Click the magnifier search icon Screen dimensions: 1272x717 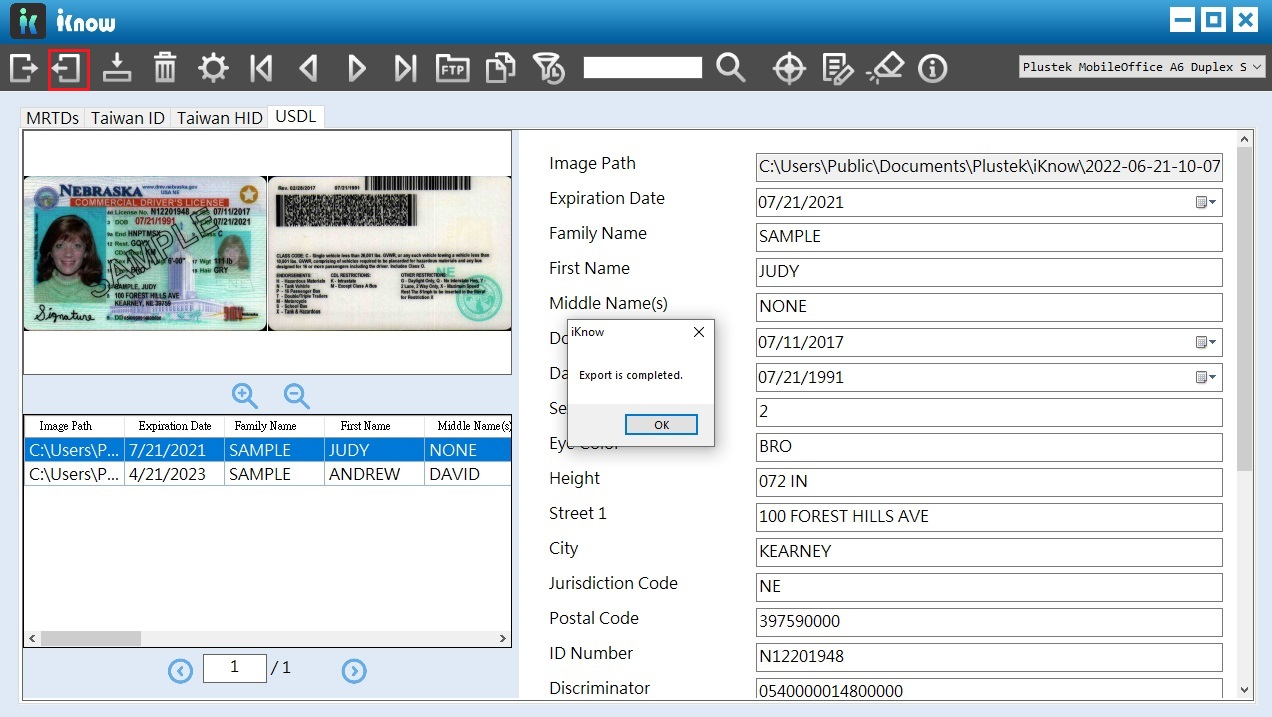coord(731,69)
